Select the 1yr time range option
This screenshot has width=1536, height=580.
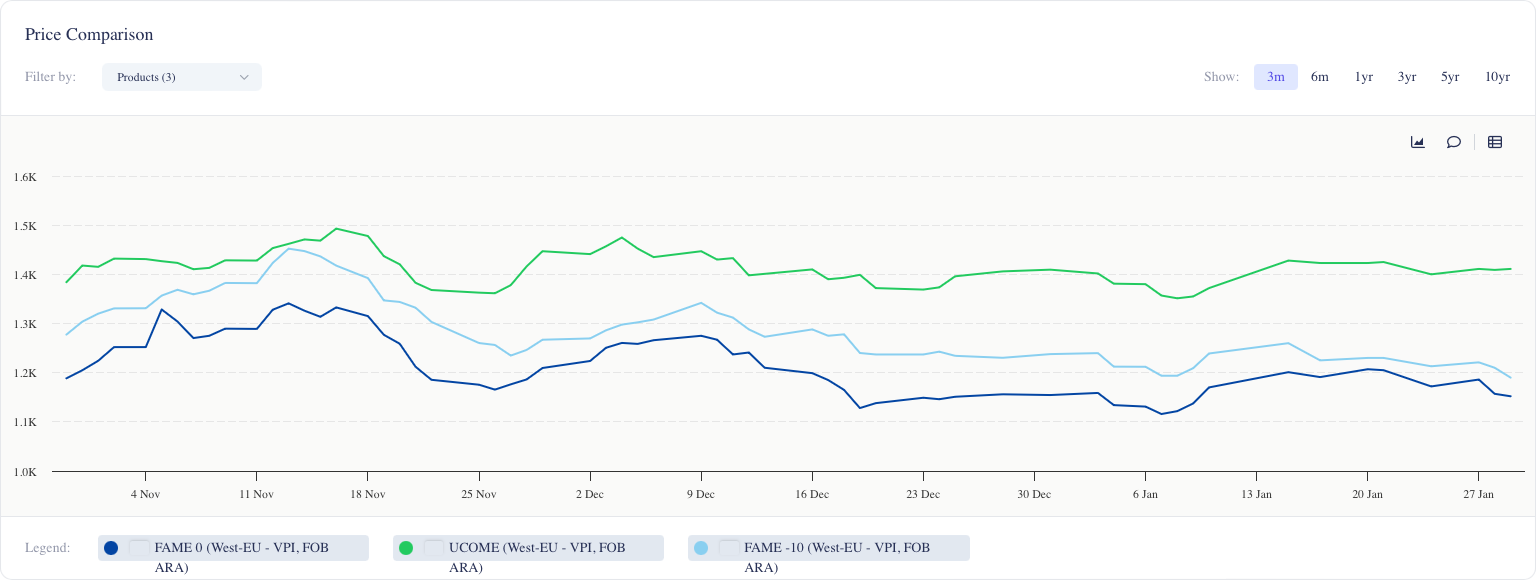pos(1363,77)
